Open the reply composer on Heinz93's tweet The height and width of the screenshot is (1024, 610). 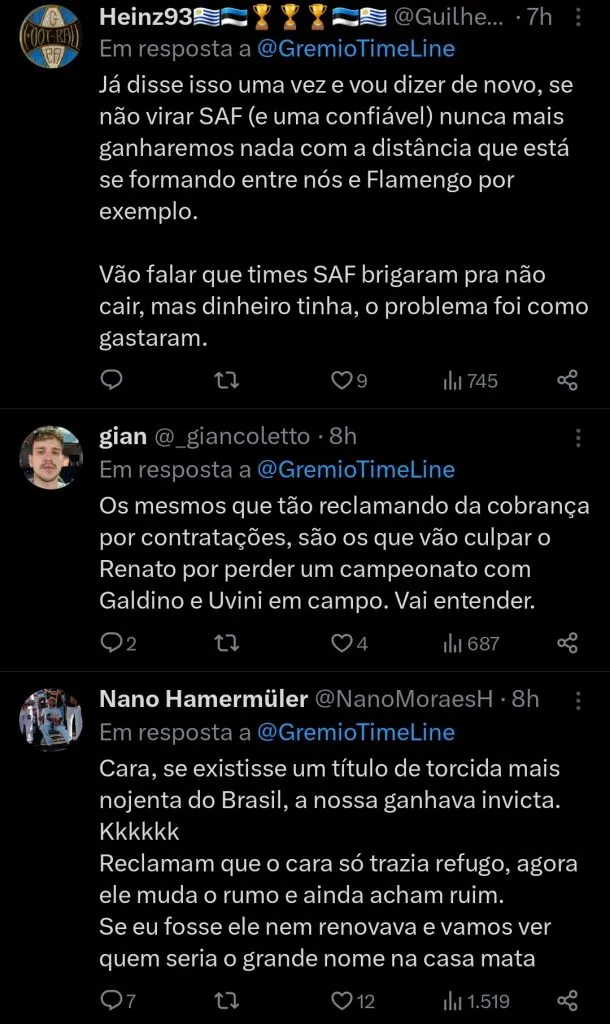pos(111,380)
